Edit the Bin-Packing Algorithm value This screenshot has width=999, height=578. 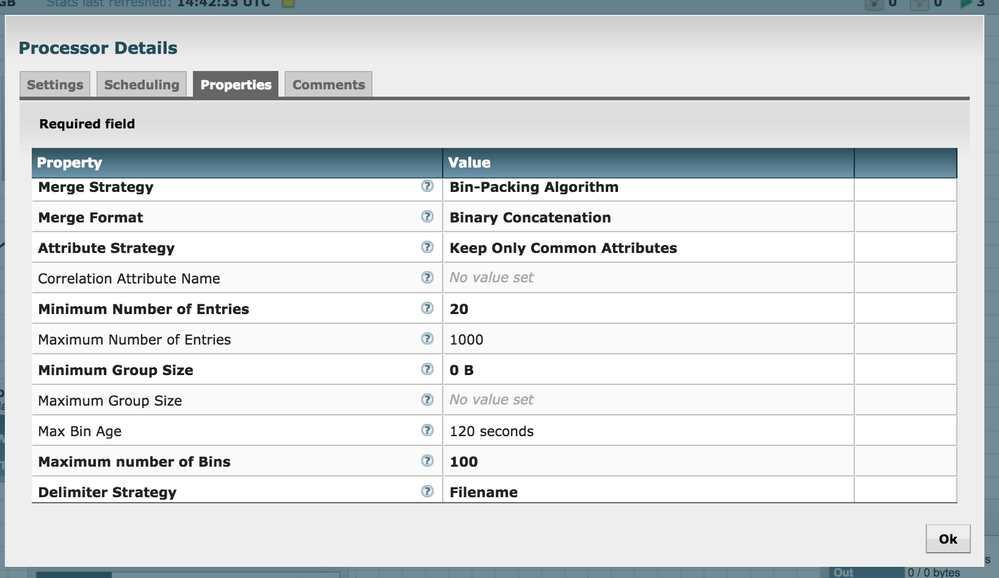pos(649,187)
